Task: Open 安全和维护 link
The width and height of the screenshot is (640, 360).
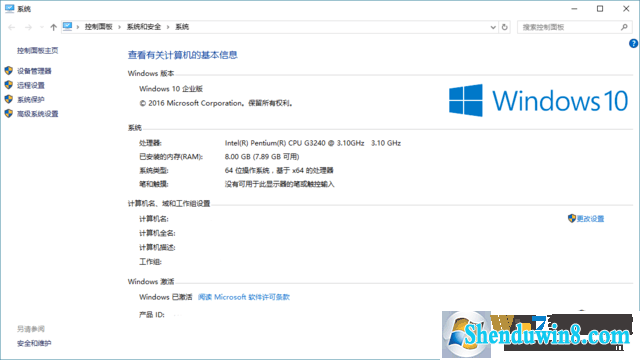Action: click(34, 344)
